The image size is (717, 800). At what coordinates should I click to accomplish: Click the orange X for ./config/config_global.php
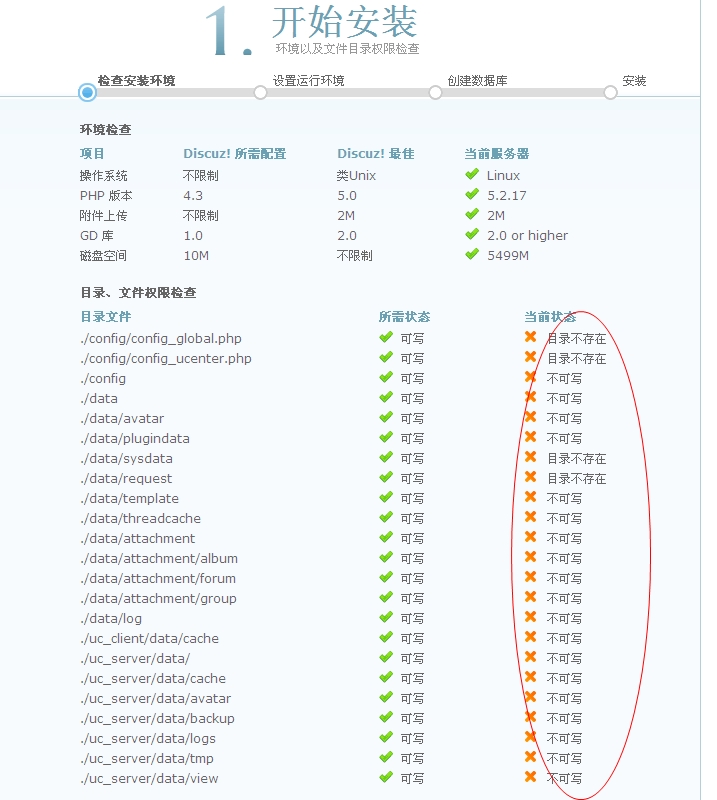coord(531,337)
